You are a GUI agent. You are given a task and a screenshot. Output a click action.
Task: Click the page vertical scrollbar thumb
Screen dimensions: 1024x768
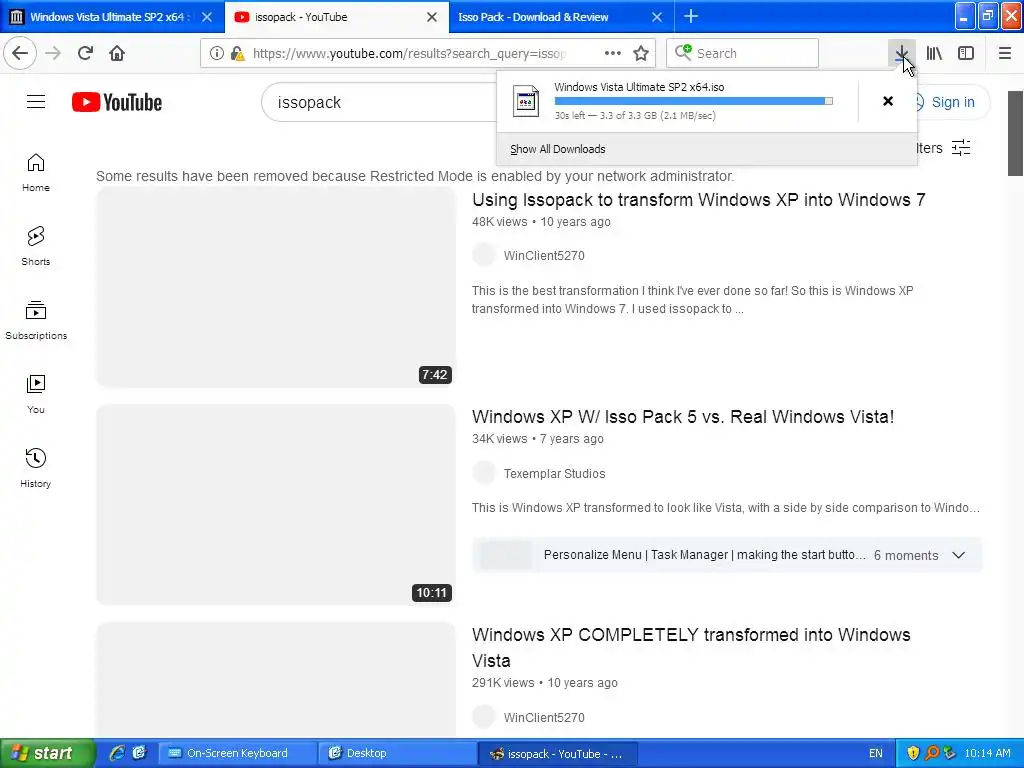click(x=1015, y=133)
